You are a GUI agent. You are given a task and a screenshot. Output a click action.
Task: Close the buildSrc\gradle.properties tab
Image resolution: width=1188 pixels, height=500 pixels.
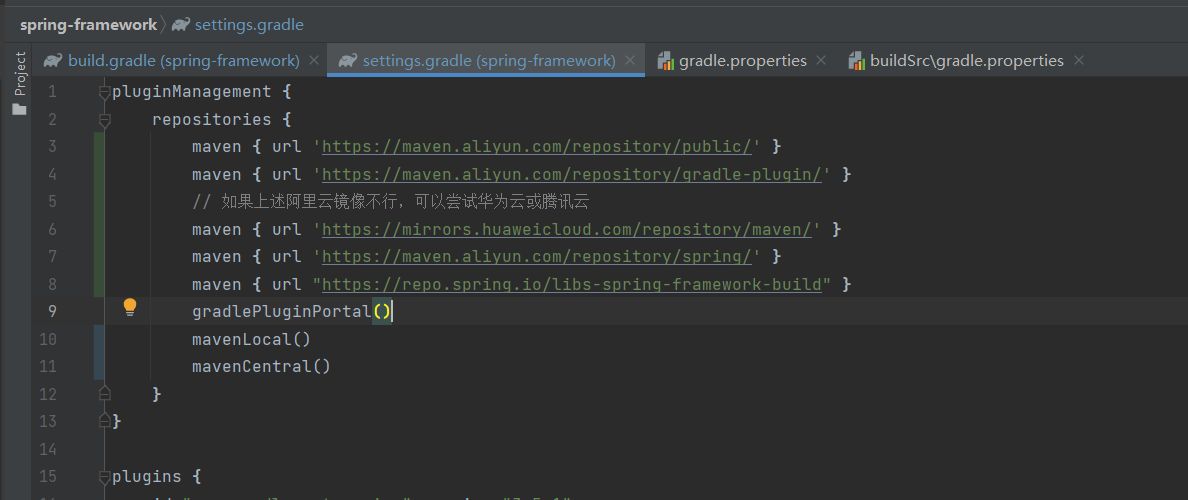coord(1079,61)
